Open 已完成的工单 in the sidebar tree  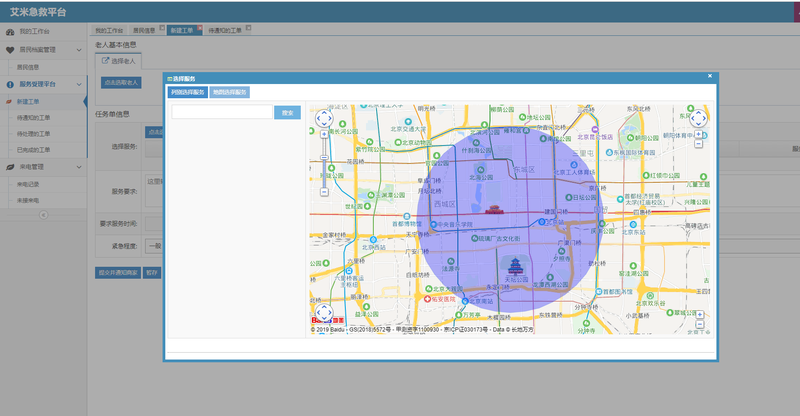[x=33, y=150]
